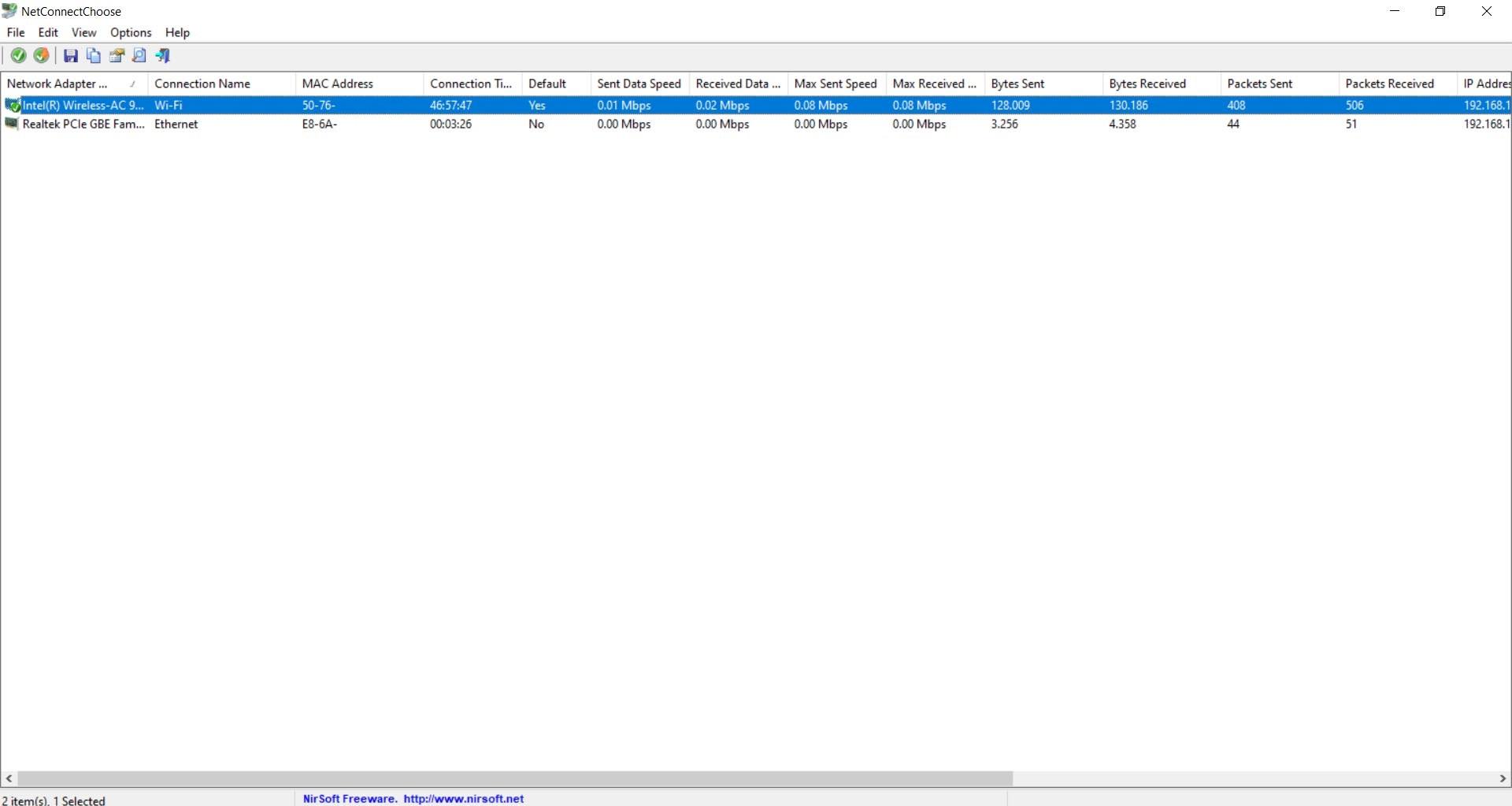1512x806 pixels.
Task: Click the NetConnectChoose title bar app icon
Action: 9,11
